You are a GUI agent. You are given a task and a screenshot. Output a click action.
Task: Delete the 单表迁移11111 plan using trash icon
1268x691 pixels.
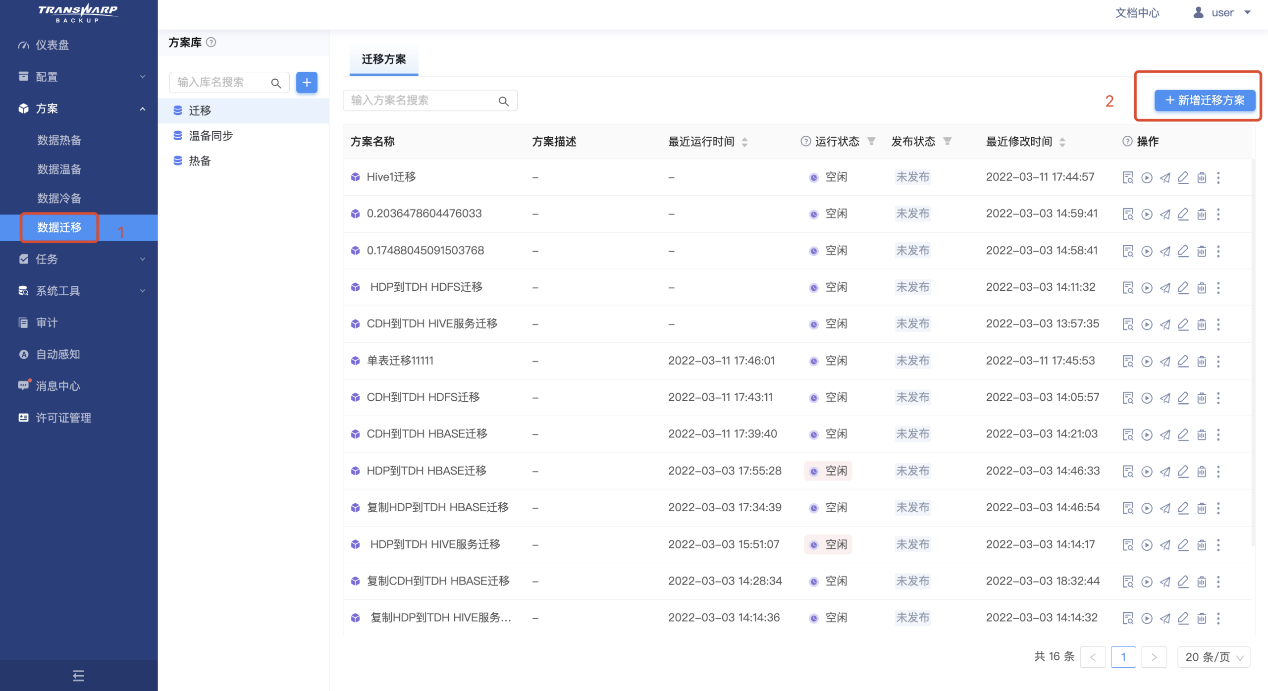point(1201,361)
